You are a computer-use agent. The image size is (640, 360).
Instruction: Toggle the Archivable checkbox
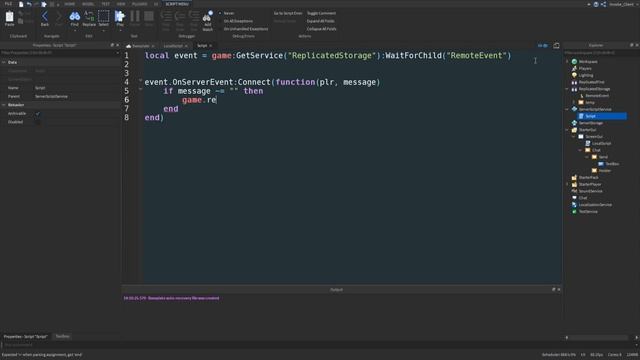38,113
